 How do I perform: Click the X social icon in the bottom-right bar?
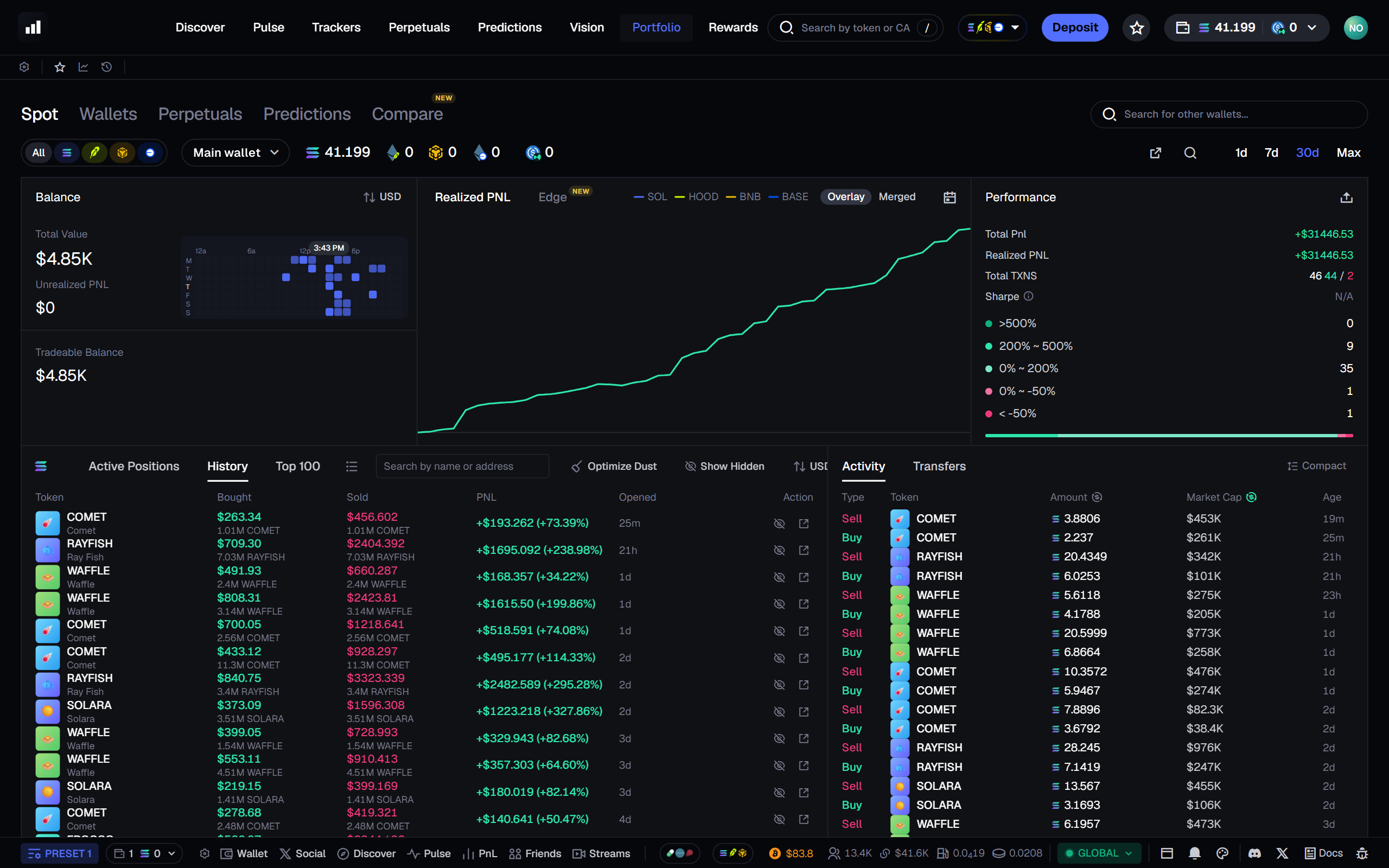tap(1282, 853)
